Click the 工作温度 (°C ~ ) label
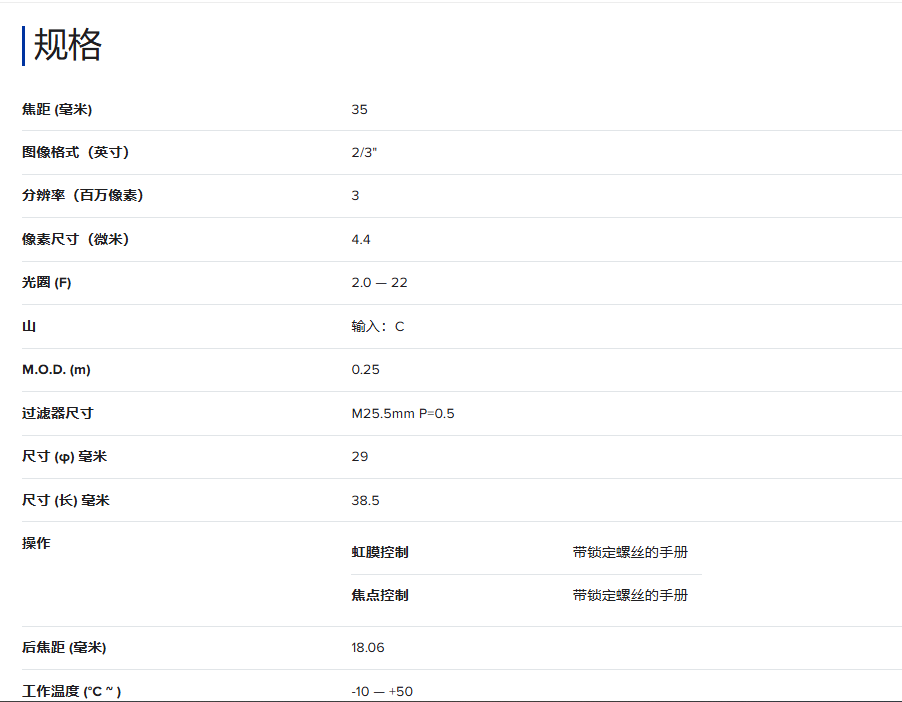Screen dimensions: 902x702 click(72, 691)
